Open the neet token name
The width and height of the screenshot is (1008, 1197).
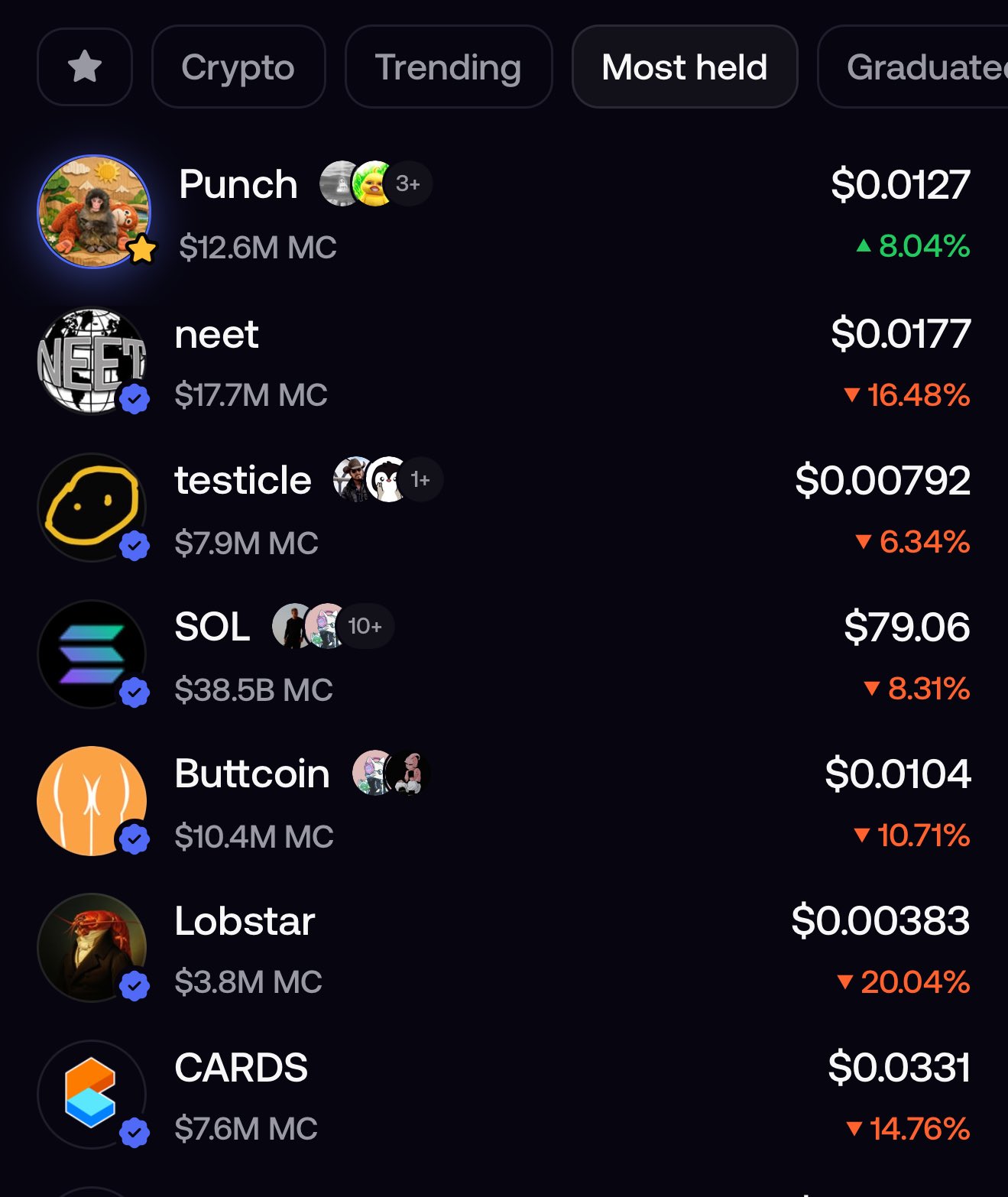click(216, 334)
